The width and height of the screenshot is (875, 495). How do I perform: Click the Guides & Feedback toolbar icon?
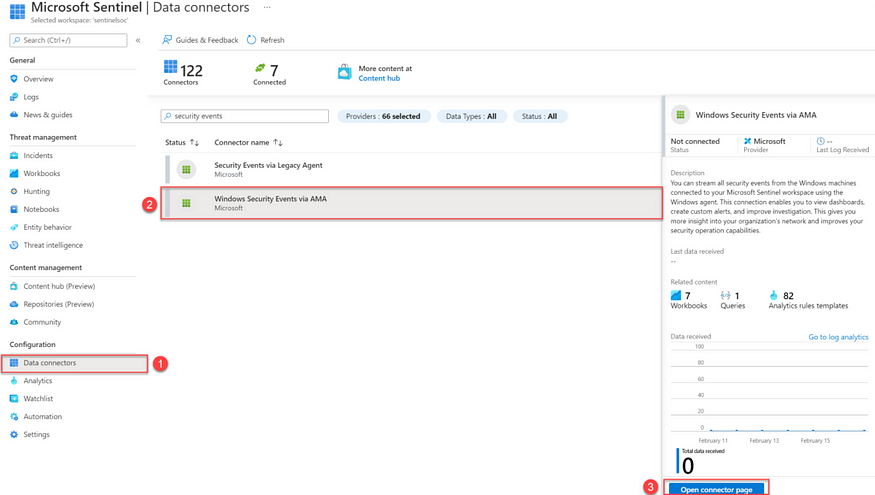point(167,40)
